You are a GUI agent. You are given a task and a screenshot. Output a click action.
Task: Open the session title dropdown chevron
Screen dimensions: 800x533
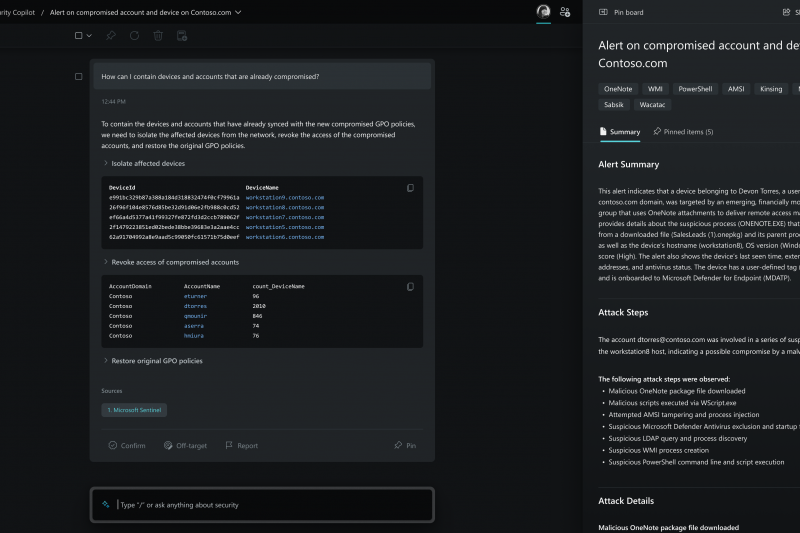(238, 12)
